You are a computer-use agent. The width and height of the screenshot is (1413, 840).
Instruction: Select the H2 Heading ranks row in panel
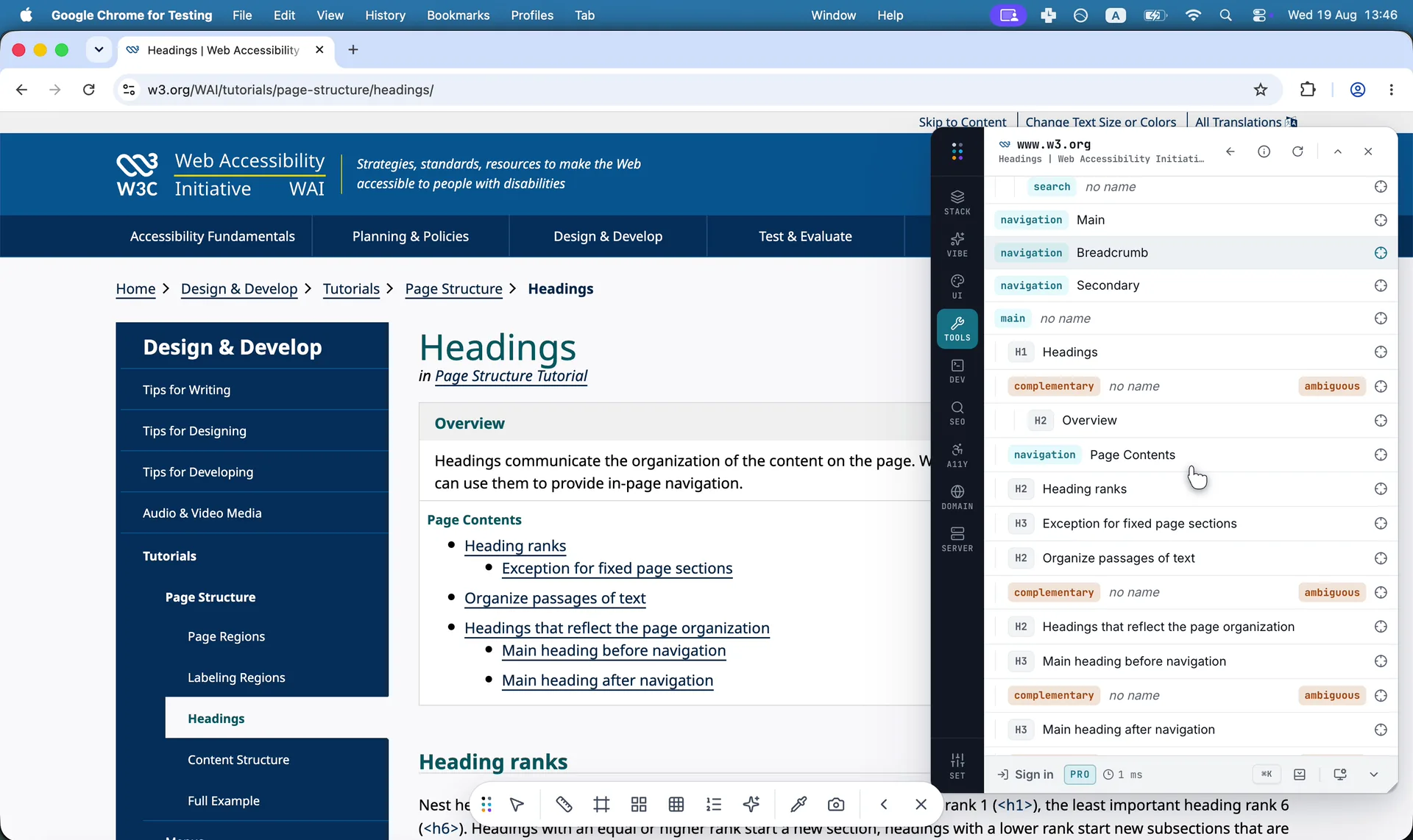1191,489
